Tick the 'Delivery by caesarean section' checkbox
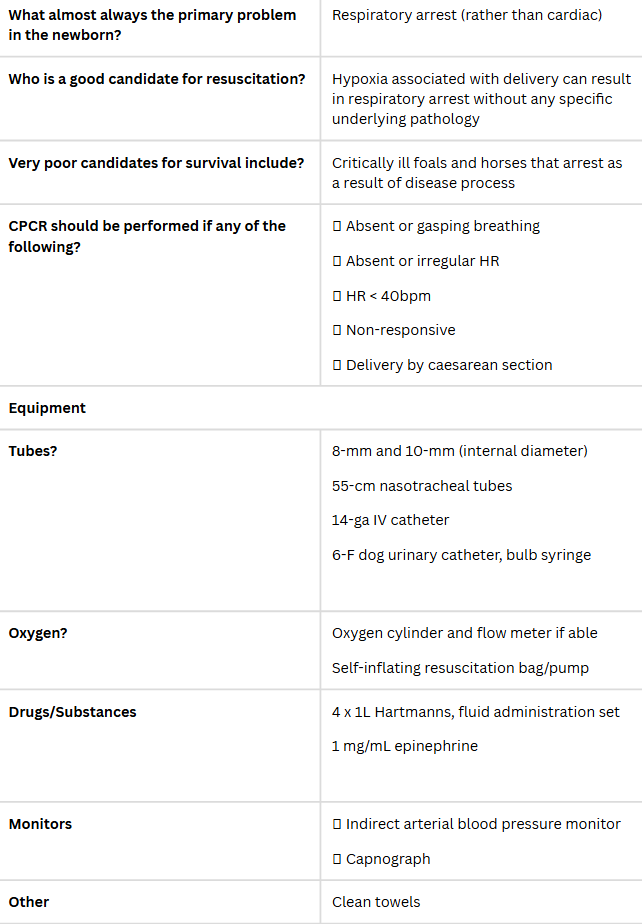642x924 pixels. (337, 365)
